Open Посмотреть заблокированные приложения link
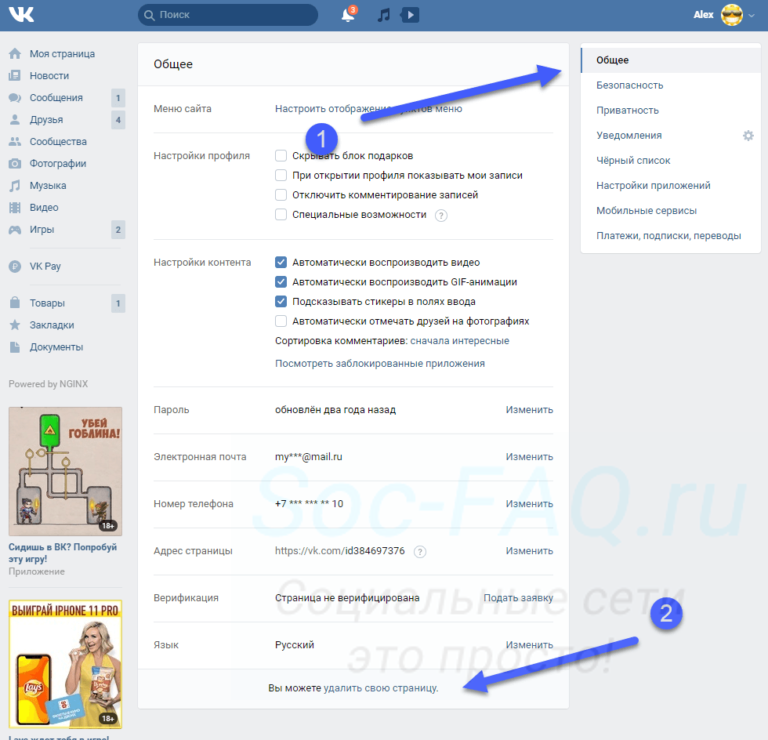The width and height of the screenshot is (768, 740). point(380,363)
